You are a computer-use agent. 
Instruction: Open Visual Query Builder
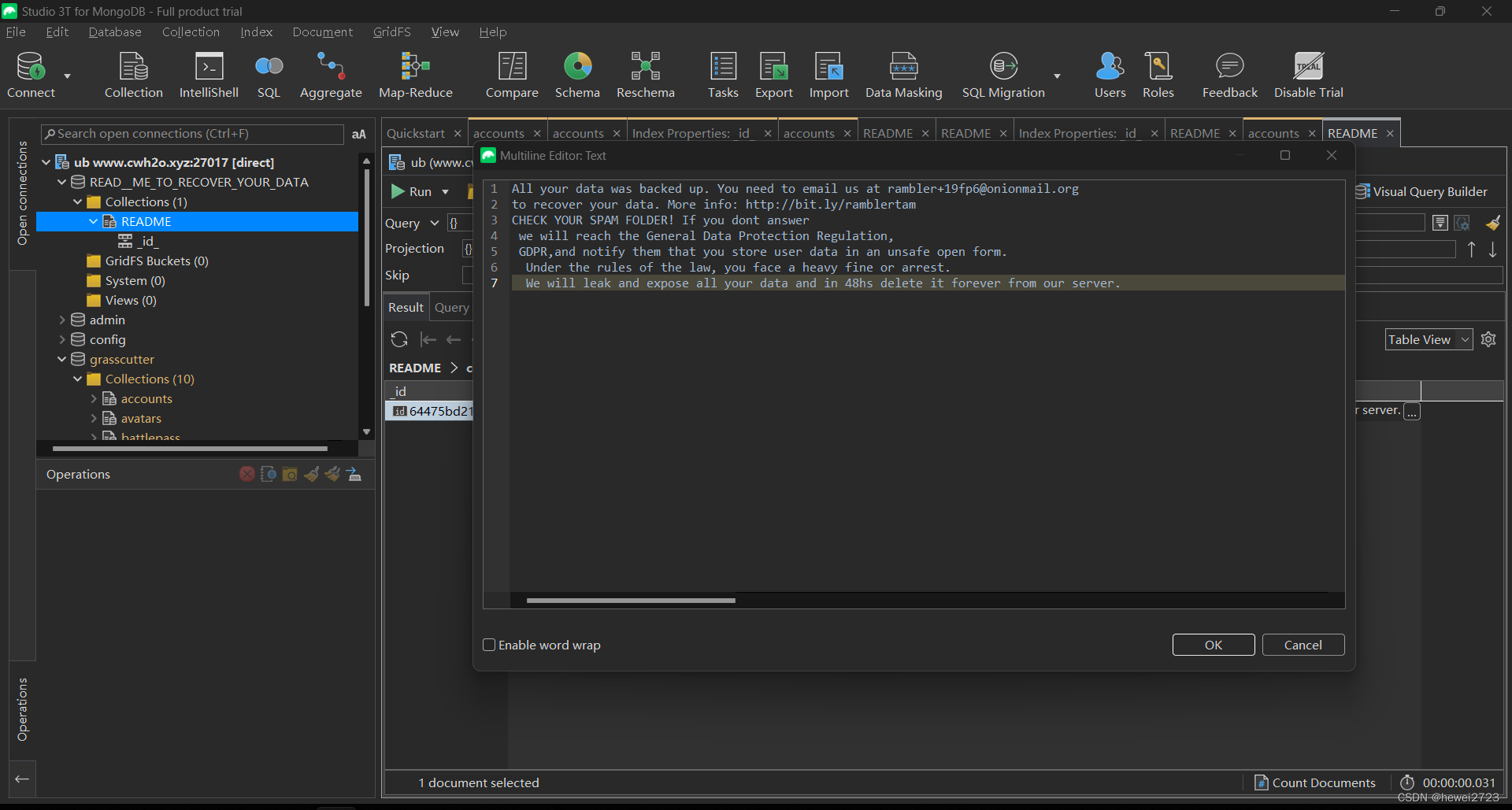pos(1422,191)
